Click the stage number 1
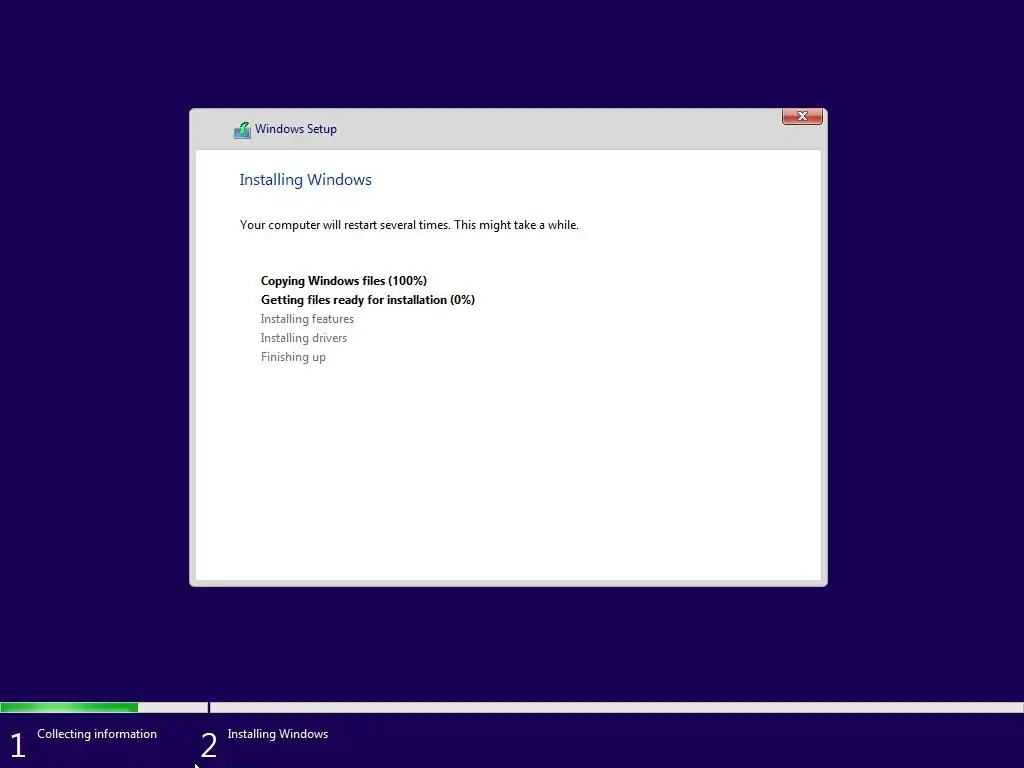Image resolution: width=1024 pixels, height=768 pixels. (x=18, y=746)
